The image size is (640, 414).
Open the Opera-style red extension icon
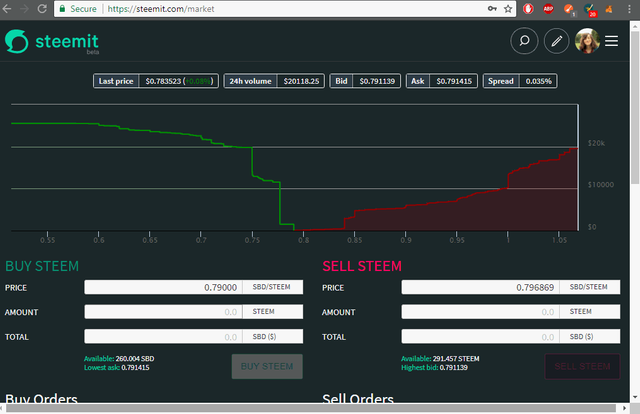pyautogui.click(x=528, y=9)
